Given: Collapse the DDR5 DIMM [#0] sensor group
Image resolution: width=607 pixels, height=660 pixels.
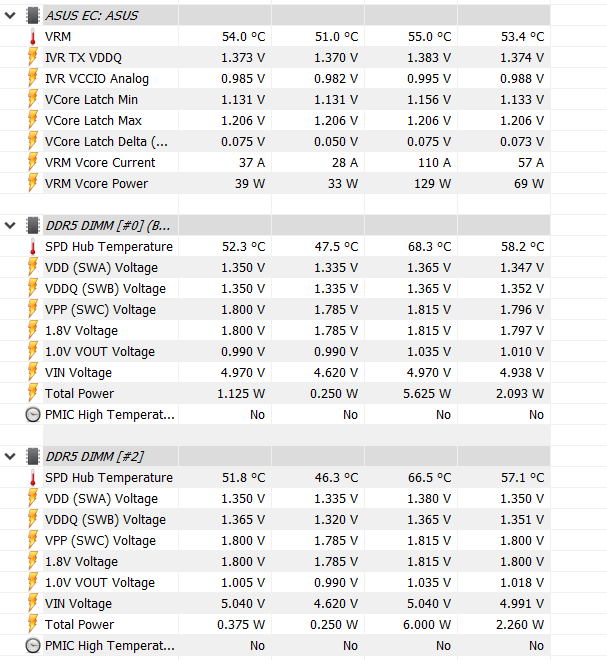Looking at the screenshot, I should point(11,225).
